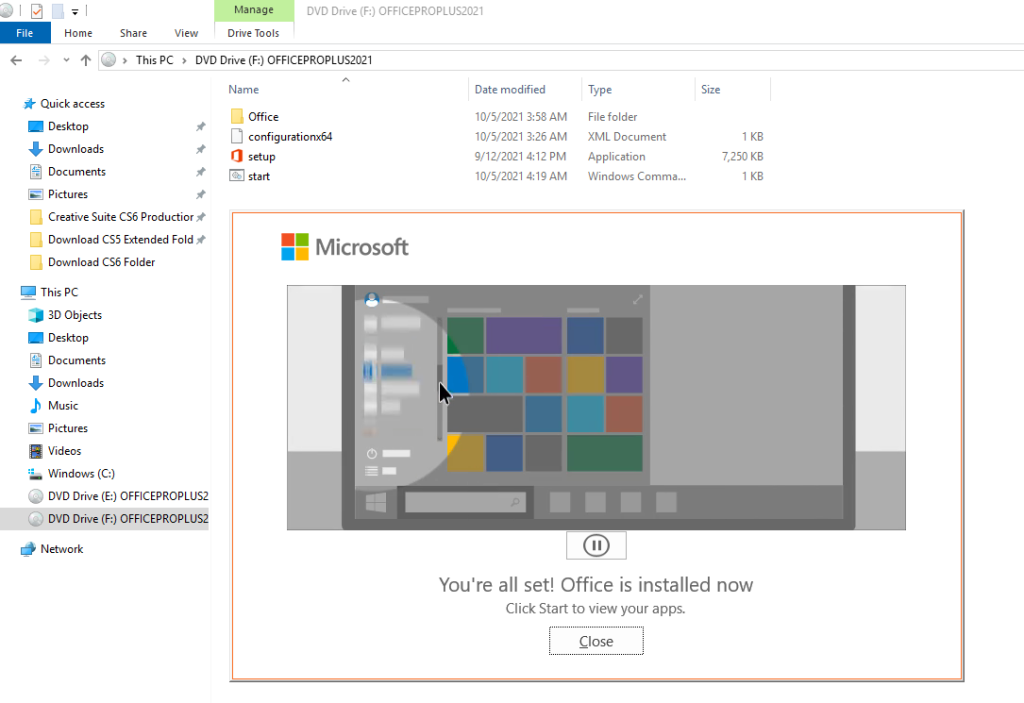Click the Quick access star icon
This screenshot has width=1024, height=703.
[29, 103]
